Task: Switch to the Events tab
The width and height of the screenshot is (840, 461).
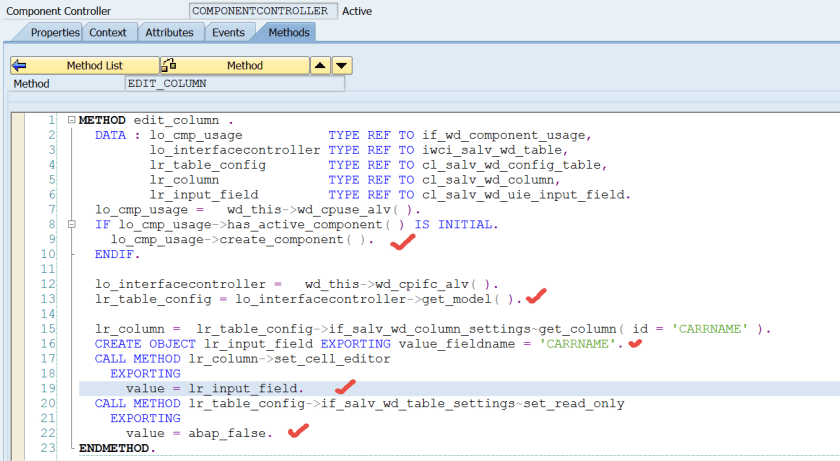Action: [x=228, y=33]
